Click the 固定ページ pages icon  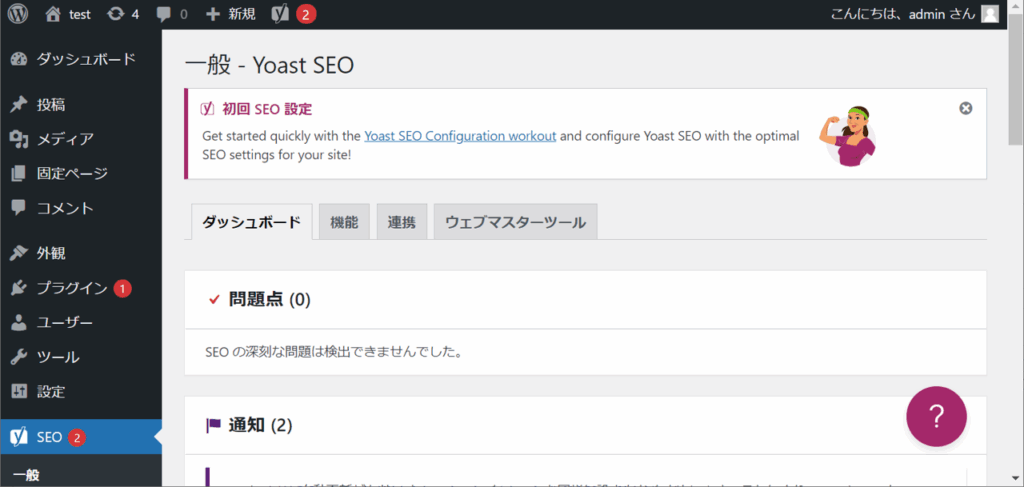[19, 174]
